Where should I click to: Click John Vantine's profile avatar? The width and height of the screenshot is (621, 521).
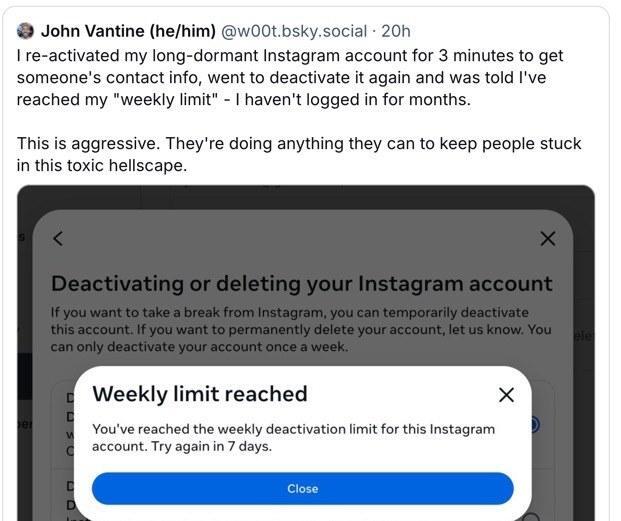pos(26,31)
